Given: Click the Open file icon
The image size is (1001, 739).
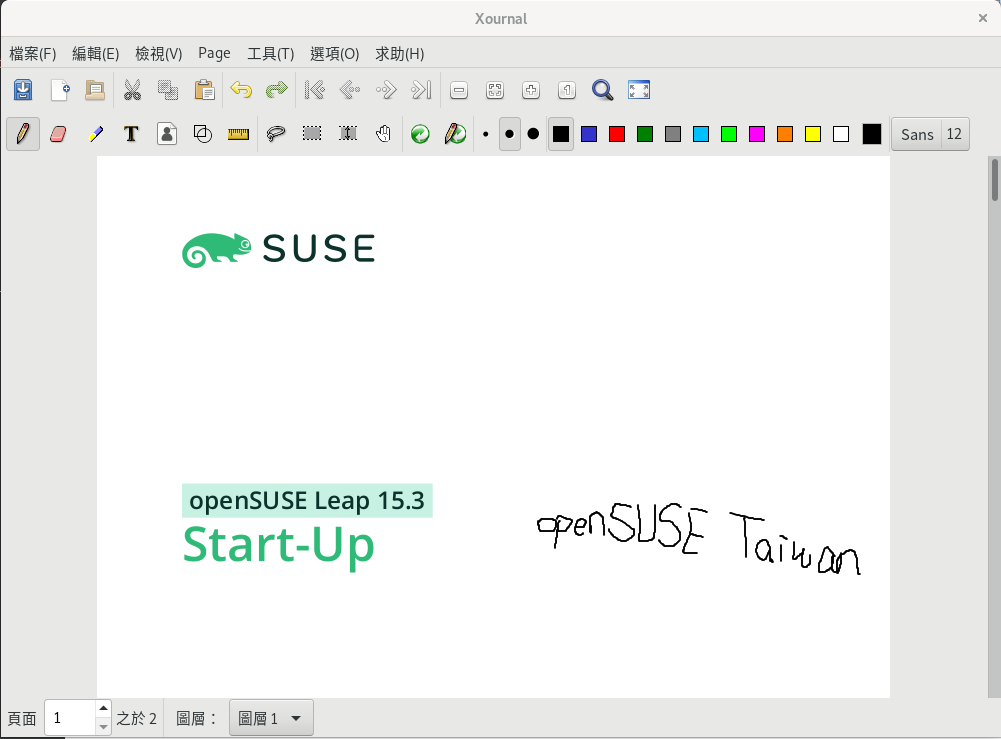Looking at the screenshot, I should [x=95, y=90].
